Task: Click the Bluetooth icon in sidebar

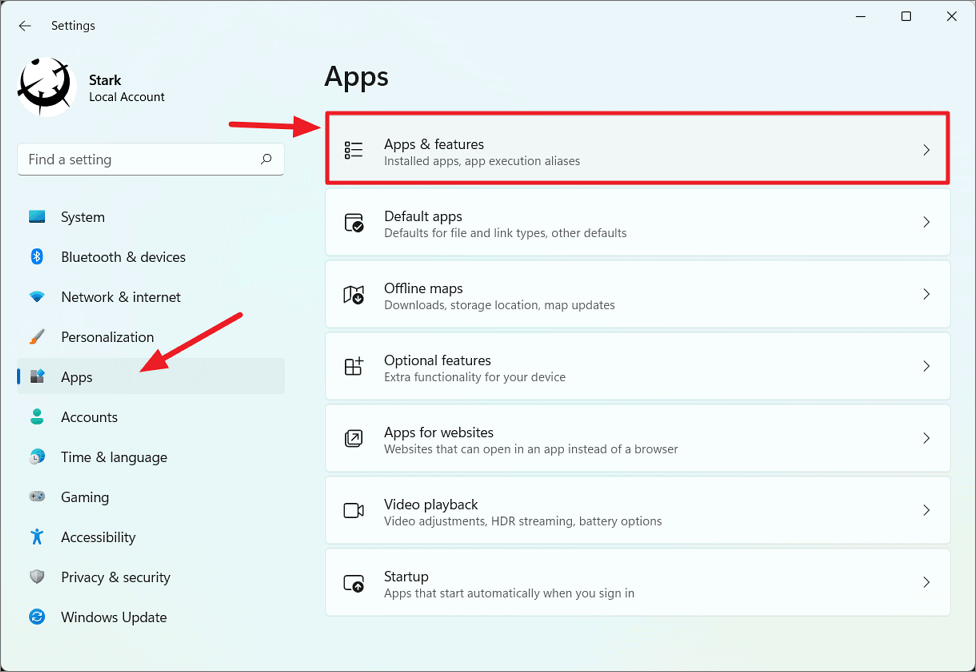Action: tap(37, 257)
